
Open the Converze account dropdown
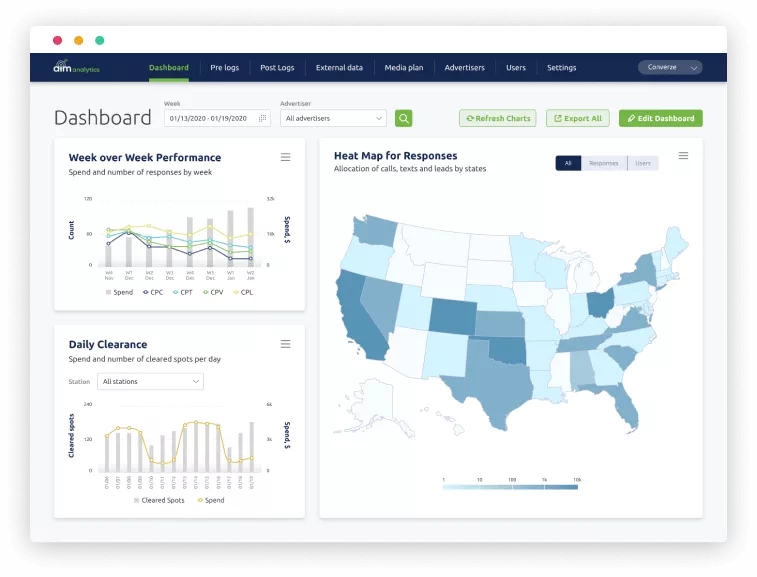(x=670, y=67)
